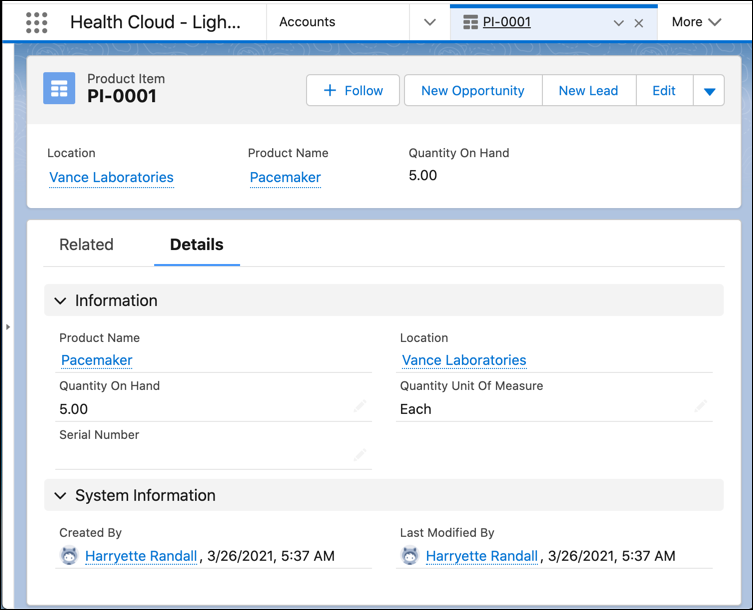Click the 5.00 value in details section
The height and width of the screenshot is (610, 753).
(73, 409)
